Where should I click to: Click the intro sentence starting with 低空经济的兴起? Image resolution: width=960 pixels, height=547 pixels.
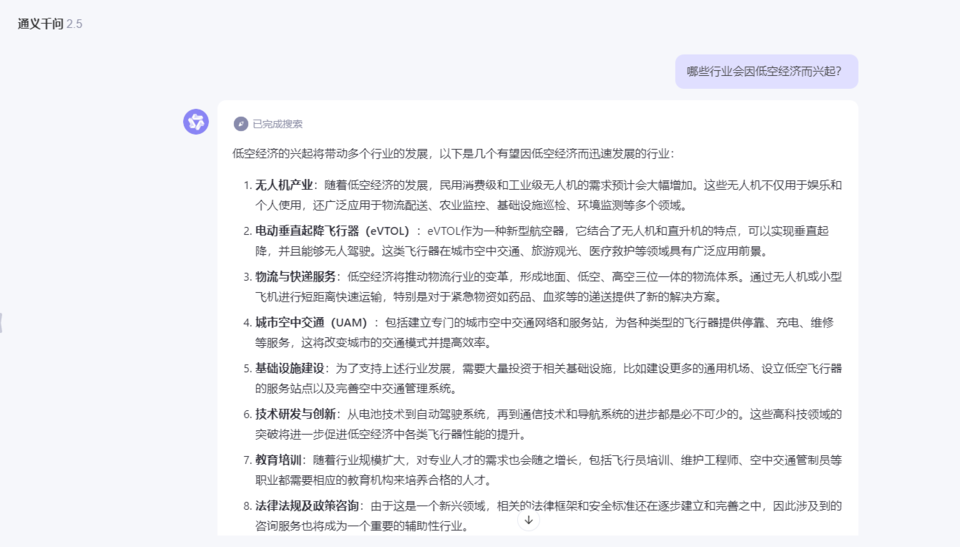(453, 154)
